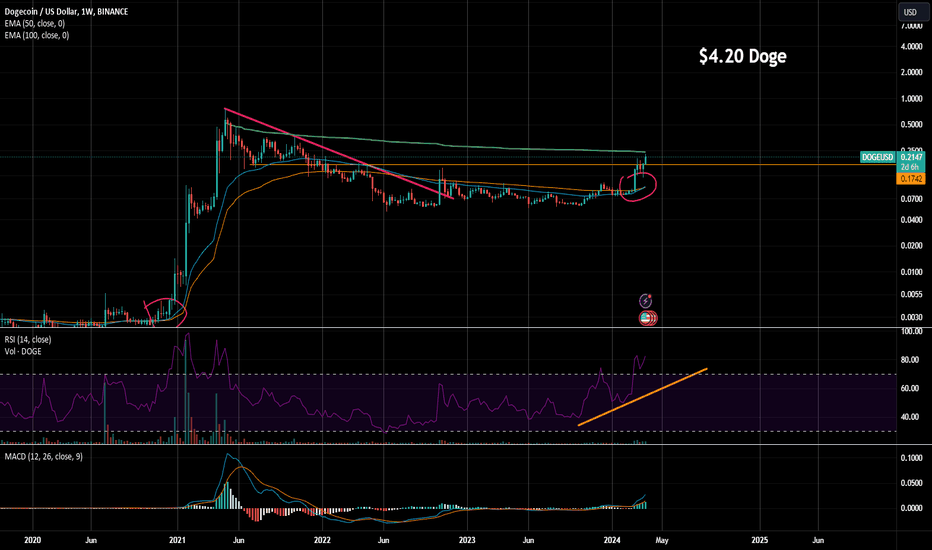Click the 0.0100 price scale label
This screenshot has height=550, width=932.
click(911, 272)
